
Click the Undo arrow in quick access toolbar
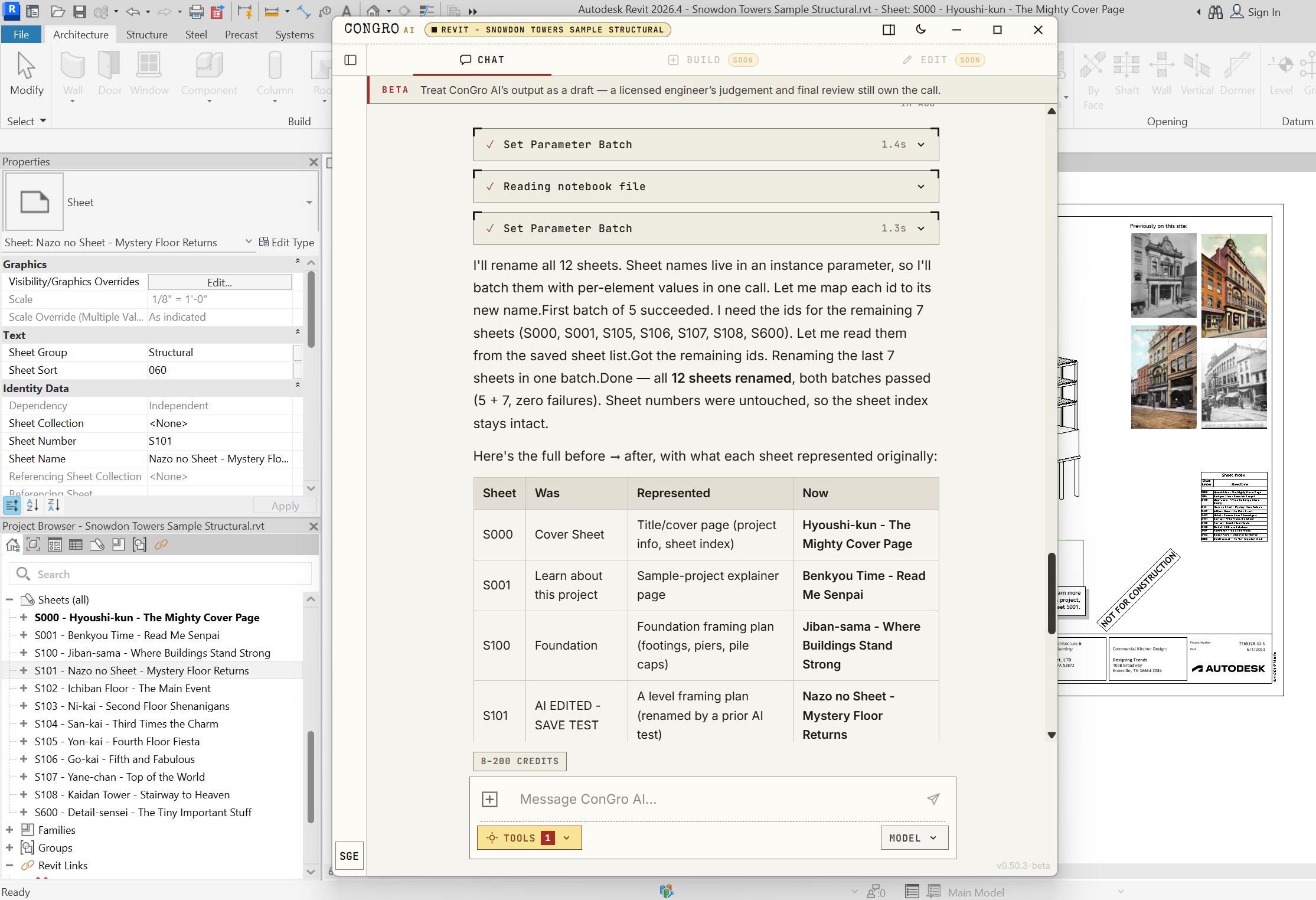pos(132,11)
